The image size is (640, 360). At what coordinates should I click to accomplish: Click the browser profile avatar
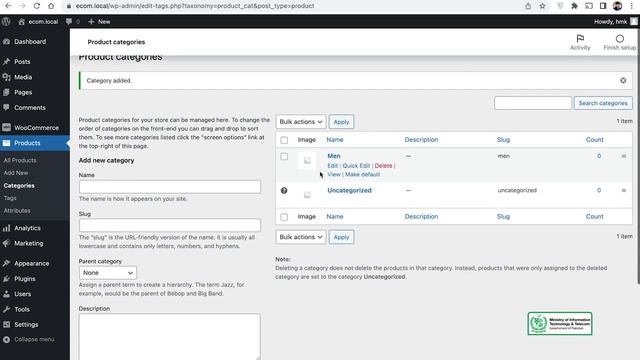pyautogui.click(x=618, y=6)
